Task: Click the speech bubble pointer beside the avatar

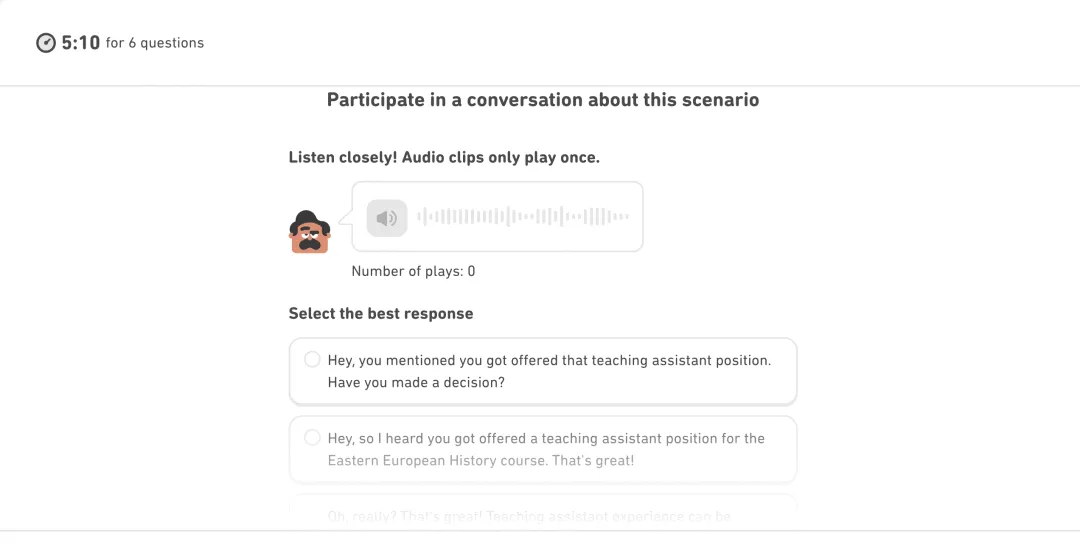Action: pyautogui.click(x=346, y=218)
